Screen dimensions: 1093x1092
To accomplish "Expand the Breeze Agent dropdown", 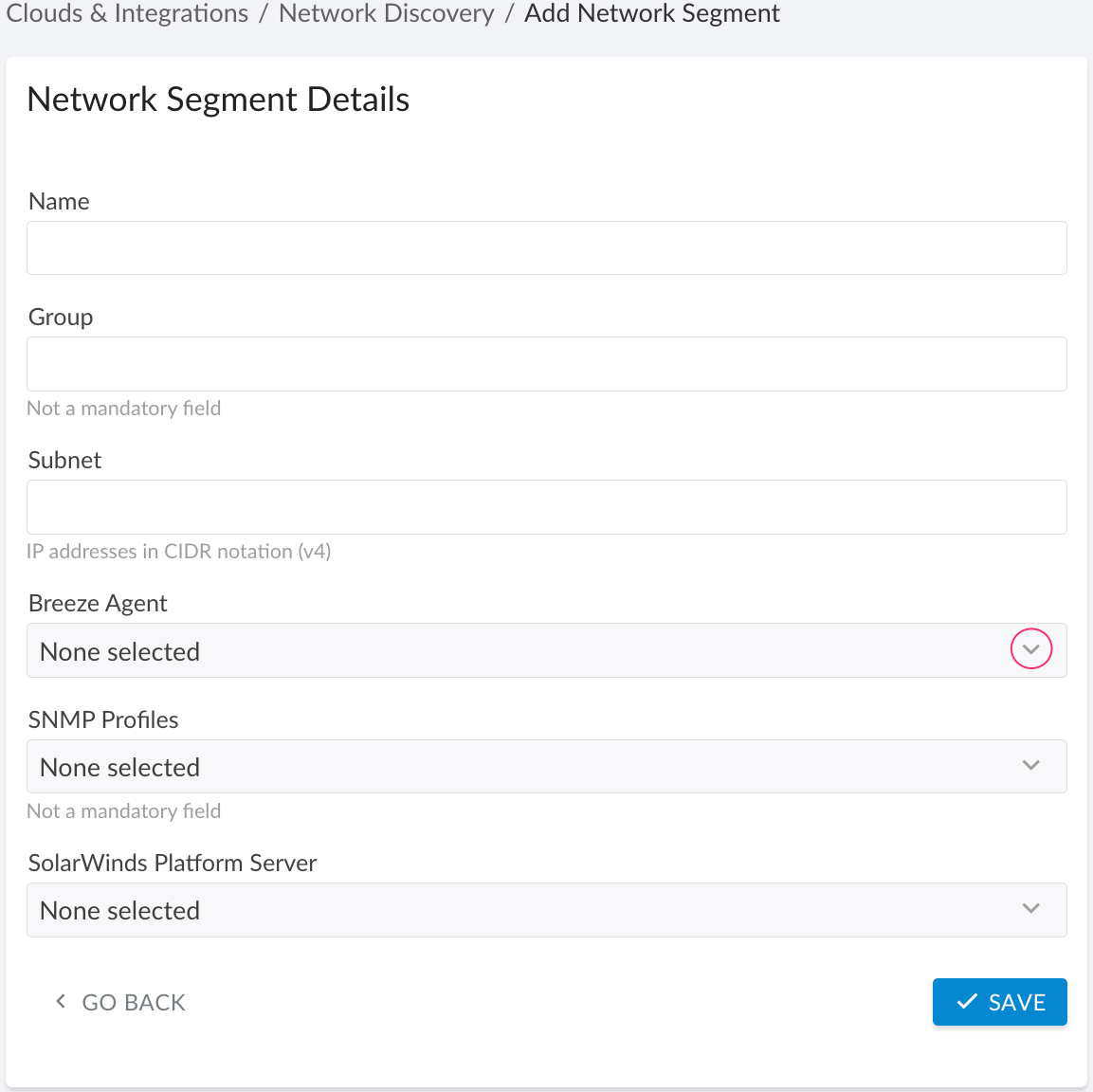I will (x=545, y=650).
